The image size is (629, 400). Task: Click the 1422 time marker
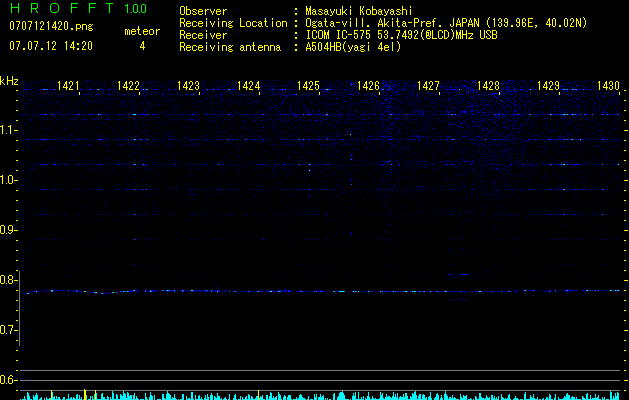pyautogui.click(x=128, y=85)
